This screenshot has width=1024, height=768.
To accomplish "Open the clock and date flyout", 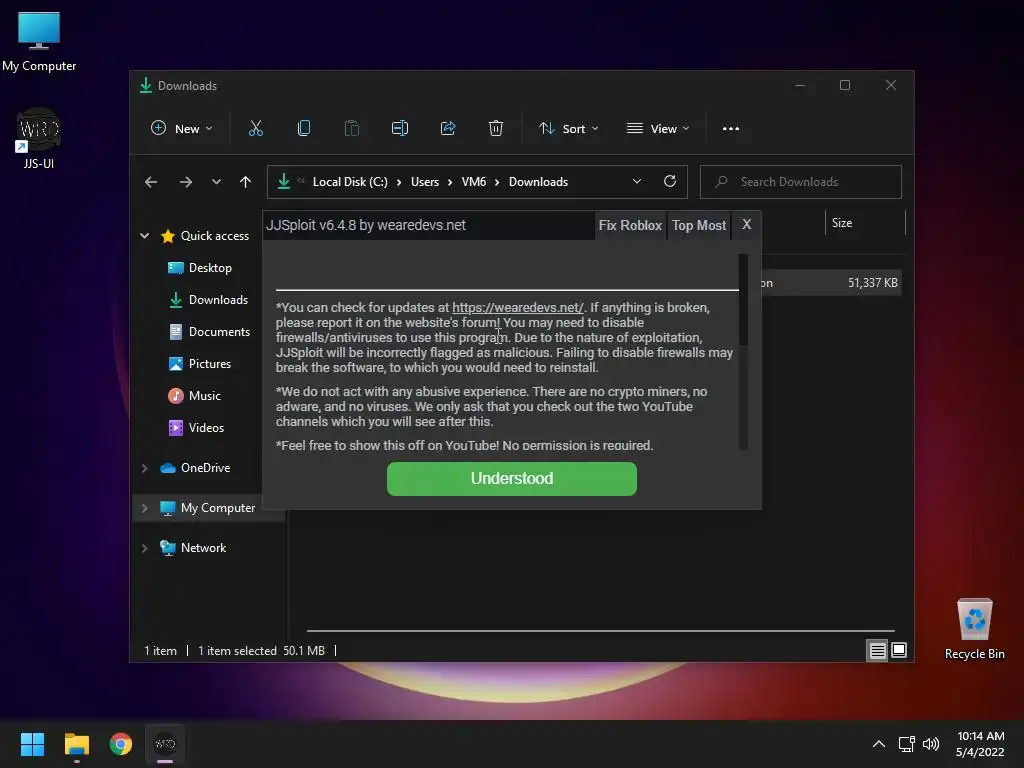I will click(980, 744).
